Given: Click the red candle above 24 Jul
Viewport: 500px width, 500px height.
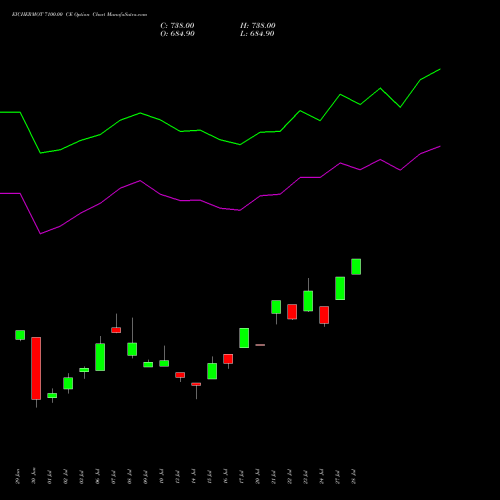Looking at the screenshot, I should [324, 315].
